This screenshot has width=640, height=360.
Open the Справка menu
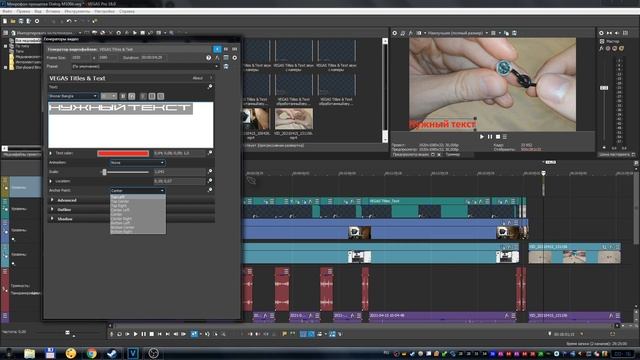tap(127, 11)
